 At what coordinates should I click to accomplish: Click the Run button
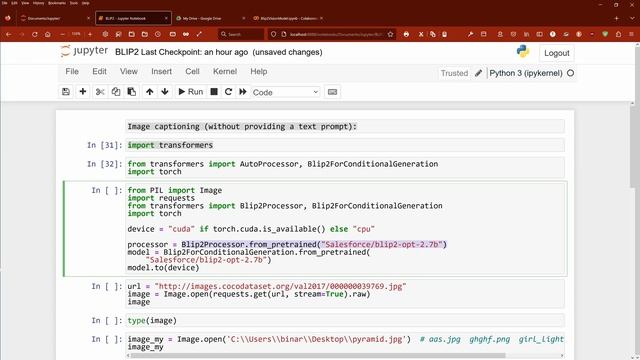click(x=191, y=92)
